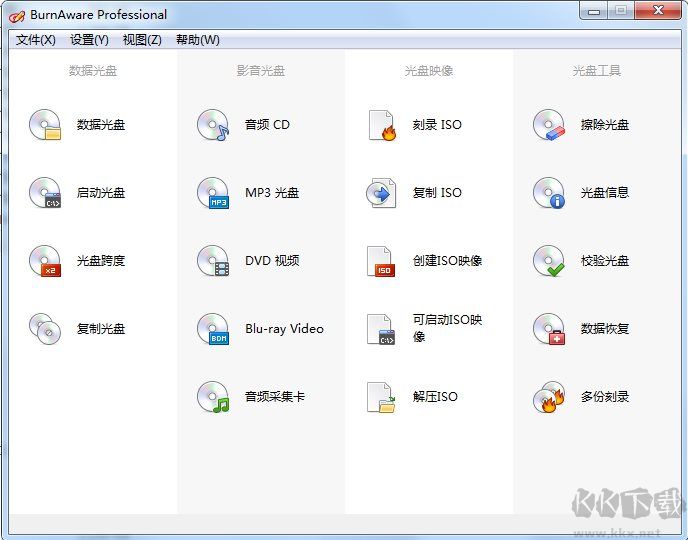Click the 刻录 ISO label
The height and width of the screenshot is (540, 688).
click(x=437, y=125)
